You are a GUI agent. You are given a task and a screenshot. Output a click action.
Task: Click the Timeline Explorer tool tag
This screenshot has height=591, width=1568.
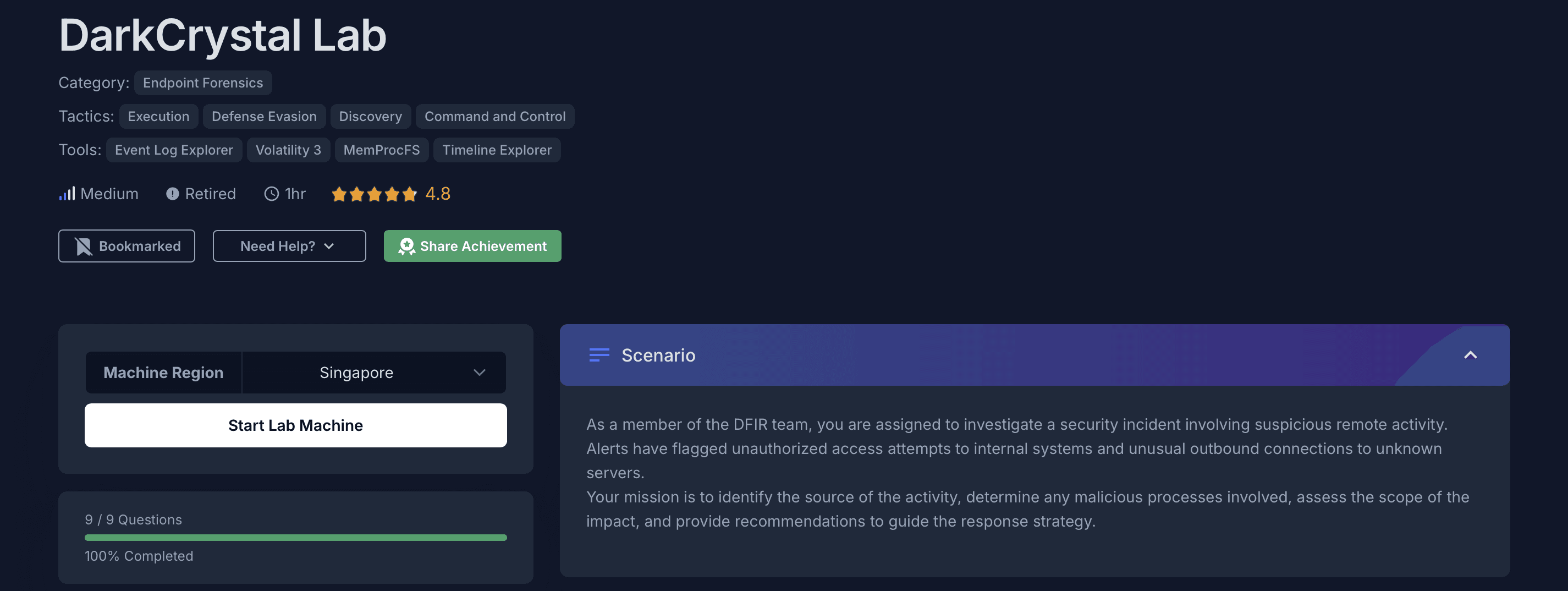497,150
